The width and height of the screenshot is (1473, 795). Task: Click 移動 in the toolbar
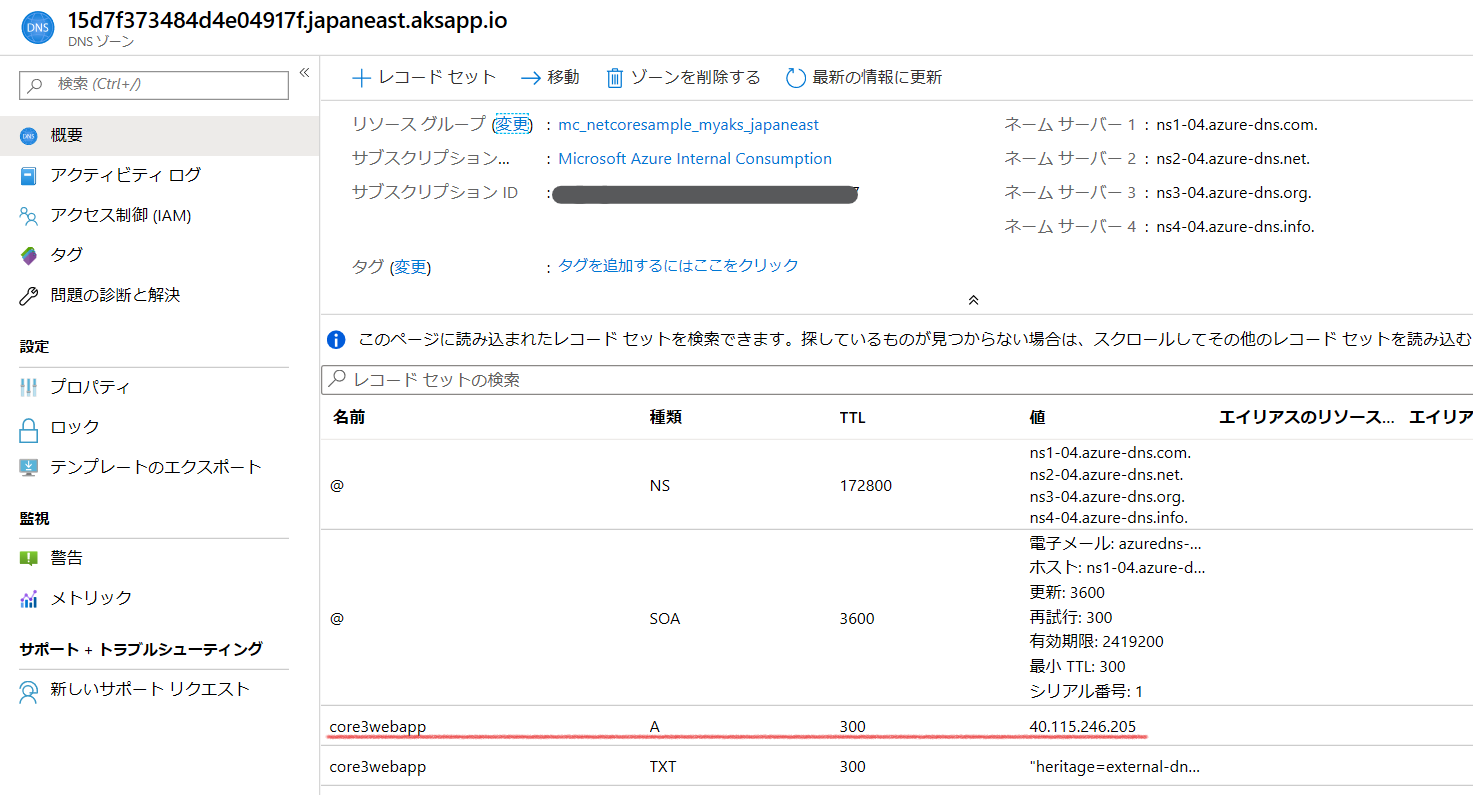550,77
